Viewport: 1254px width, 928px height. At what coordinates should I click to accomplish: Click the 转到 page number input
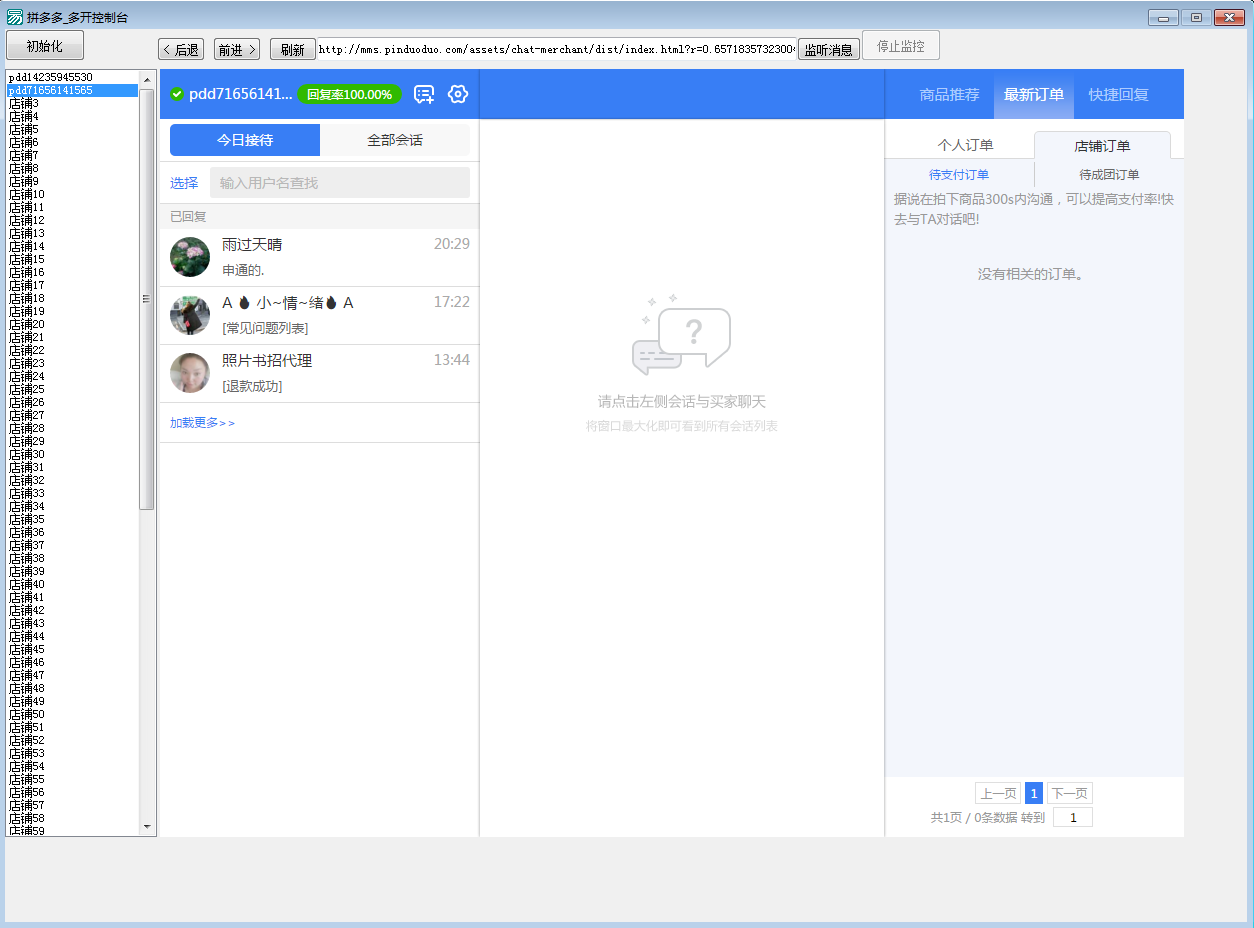click(x=1073, y=817)
